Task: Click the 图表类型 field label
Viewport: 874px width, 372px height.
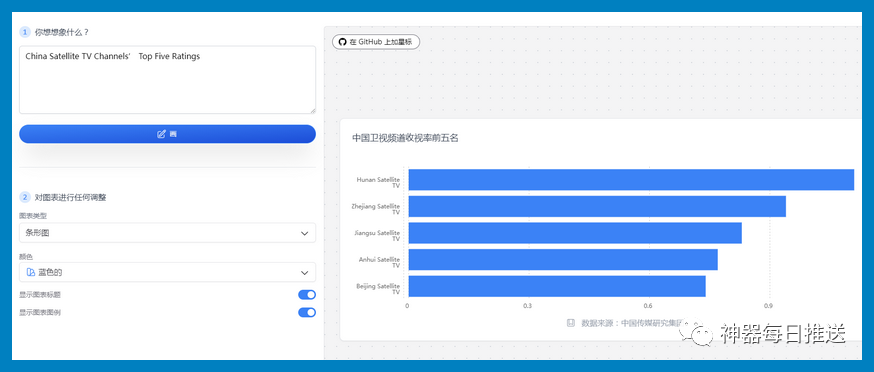Action: pyautogui.click(x=33, y=215)
